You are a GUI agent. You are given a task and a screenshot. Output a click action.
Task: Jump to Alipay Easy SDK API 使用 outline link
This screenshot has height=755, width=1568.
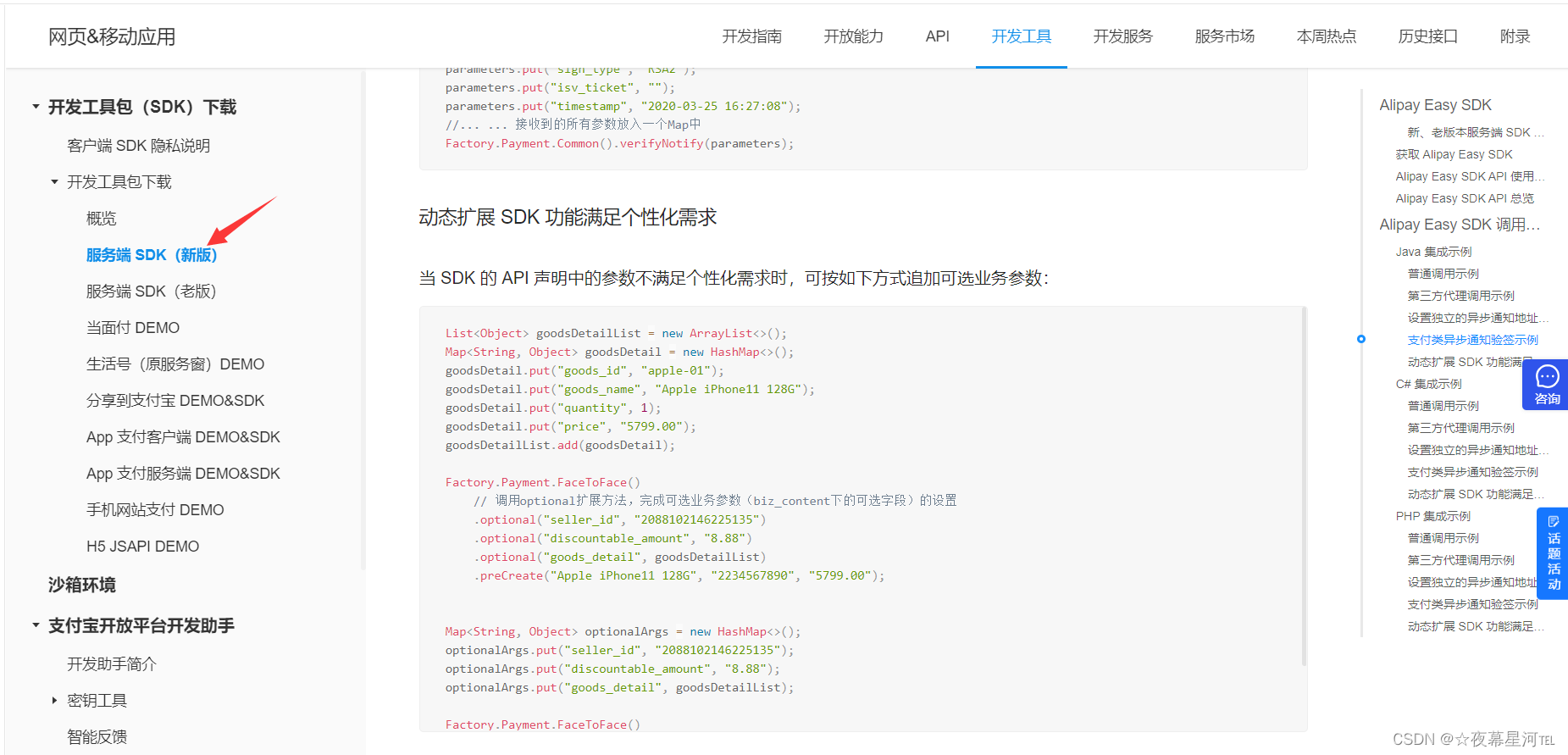(1470, 176)
